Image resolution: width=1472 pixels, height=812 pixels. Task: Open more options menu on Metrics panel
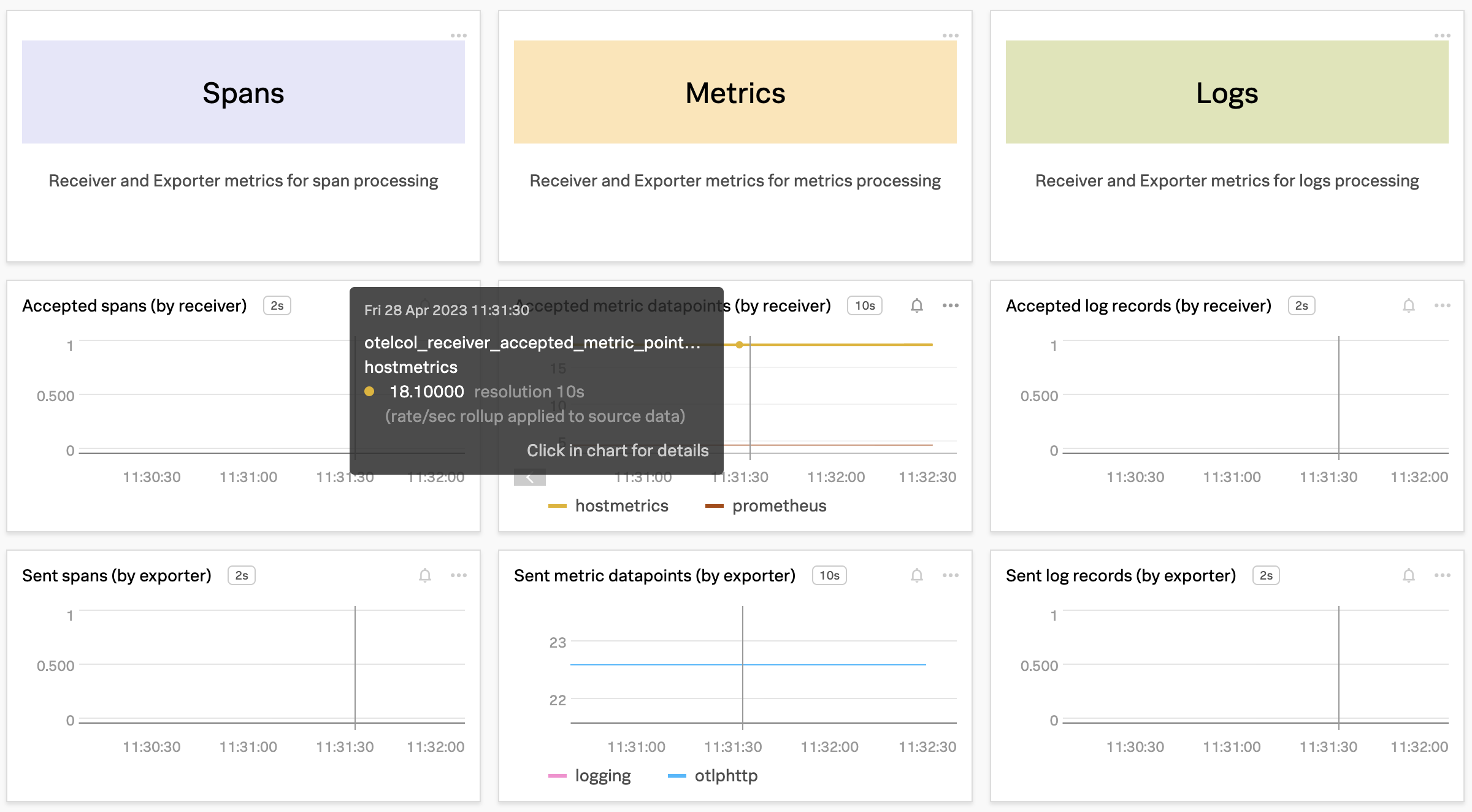coord(950,36)
